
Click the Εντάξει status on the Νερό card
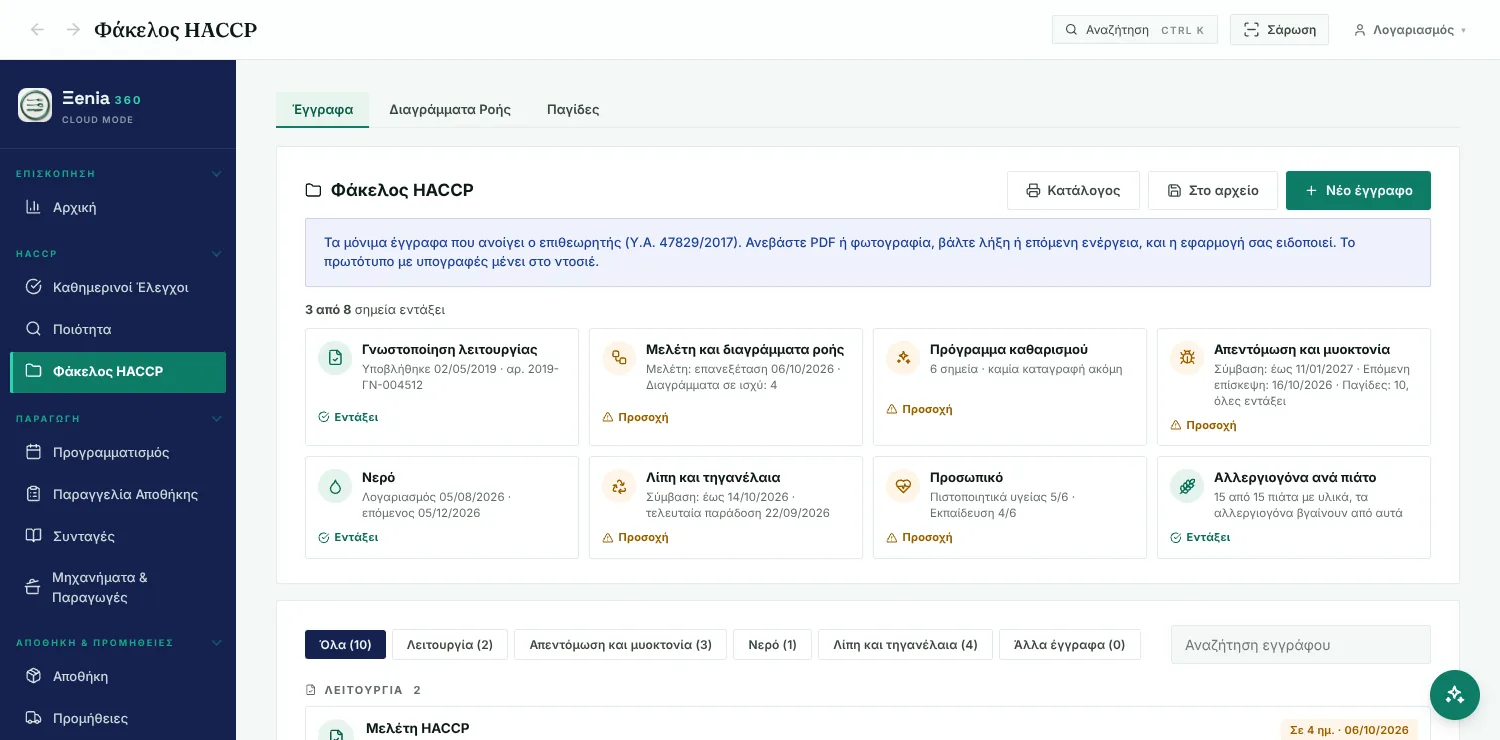pos(348,537)
